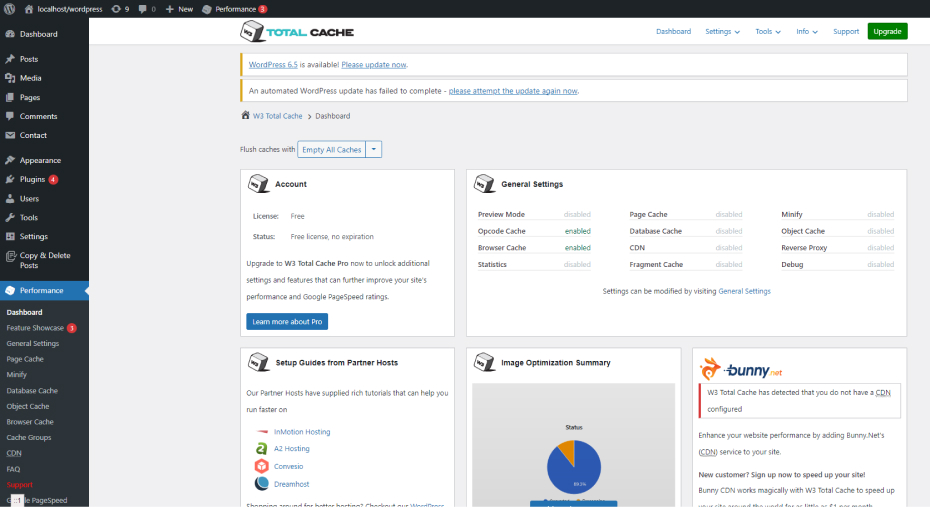Screen dimensions: 930x507
Task: Open CDN submenu item in sidebar
Action: (x=14, y=453)
